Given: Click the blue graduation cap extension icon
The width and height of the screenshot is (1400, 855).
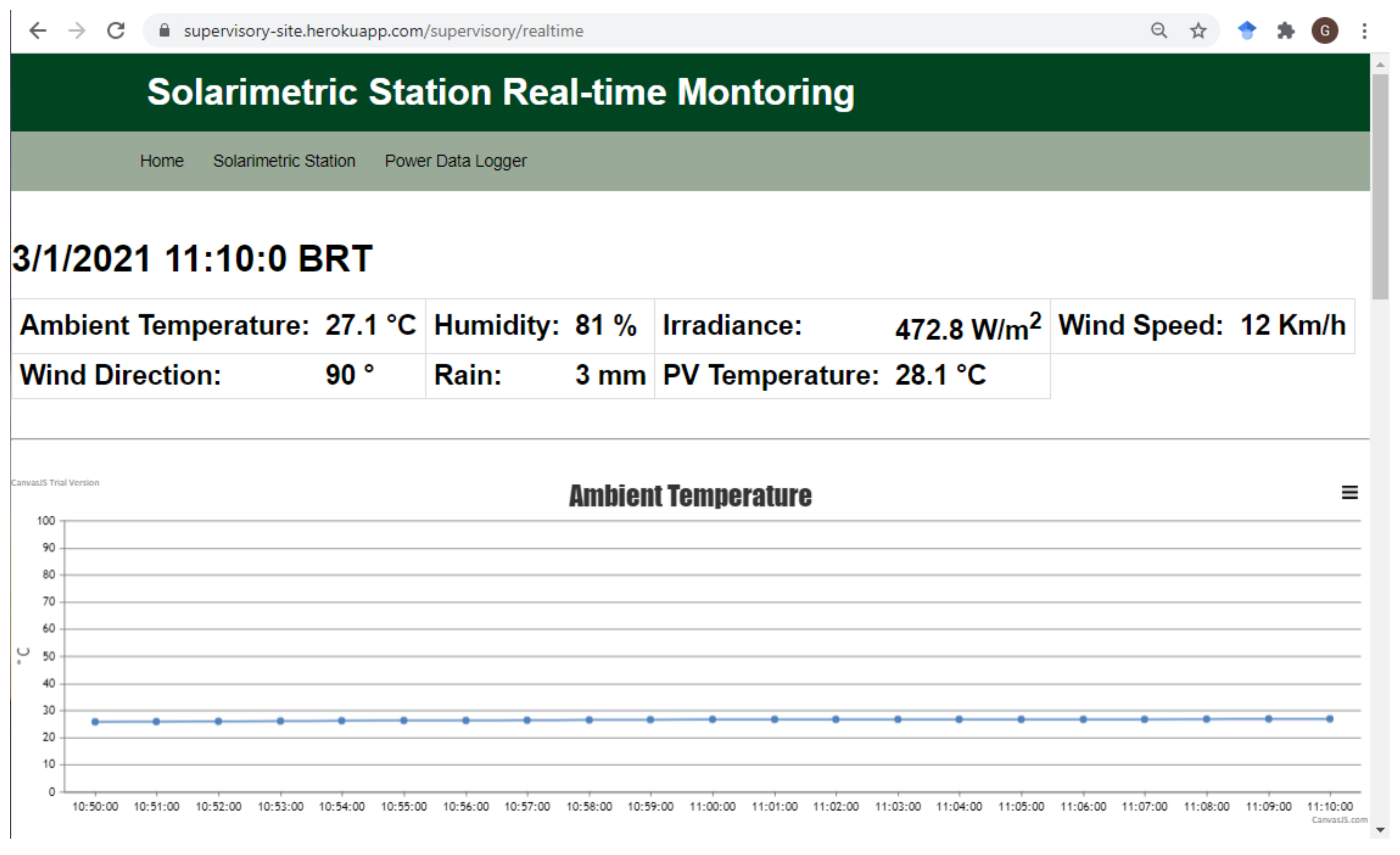Looking at the screenshot, I should pyautogui.click(x=1247, y=31).
